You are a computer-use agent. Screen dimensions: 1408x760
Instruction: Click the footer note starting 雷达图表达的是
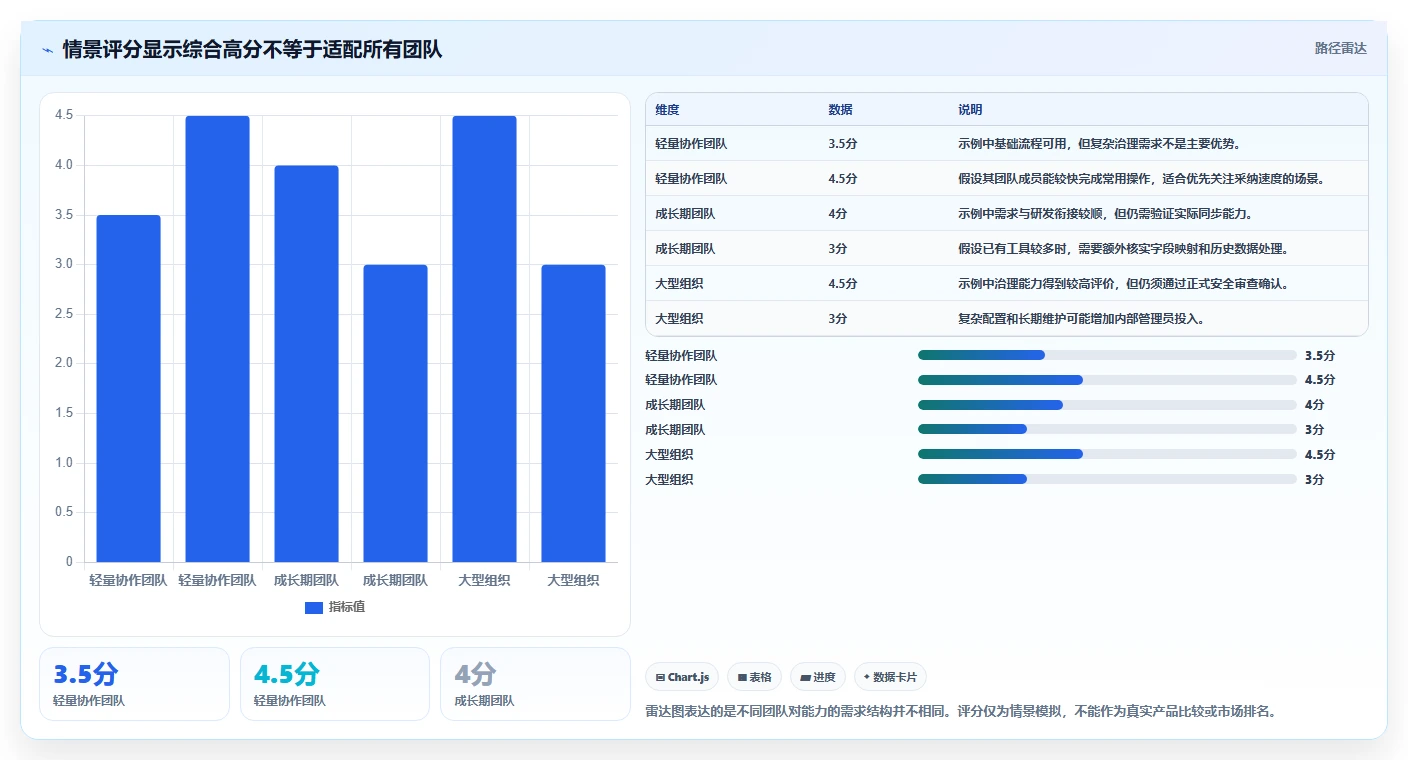click(x=961, y=712)
